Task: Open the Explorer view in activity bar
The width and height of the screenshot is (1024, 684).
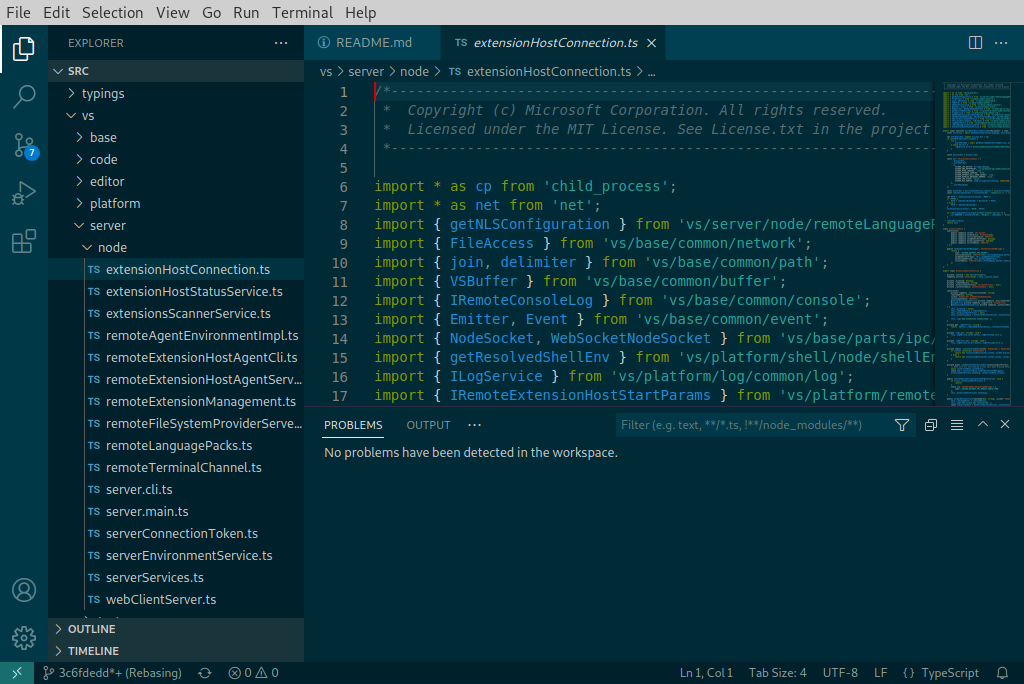Action: [x=24, y=49]
